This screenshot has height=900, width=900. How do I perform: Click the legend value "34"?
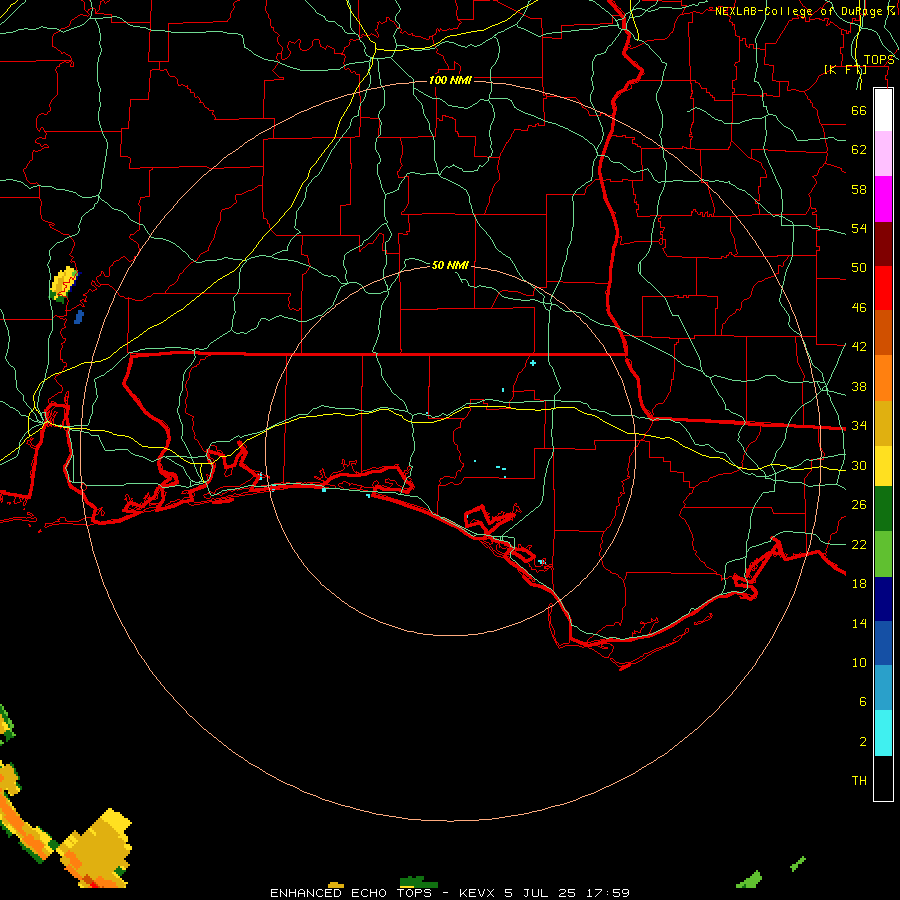859,426
